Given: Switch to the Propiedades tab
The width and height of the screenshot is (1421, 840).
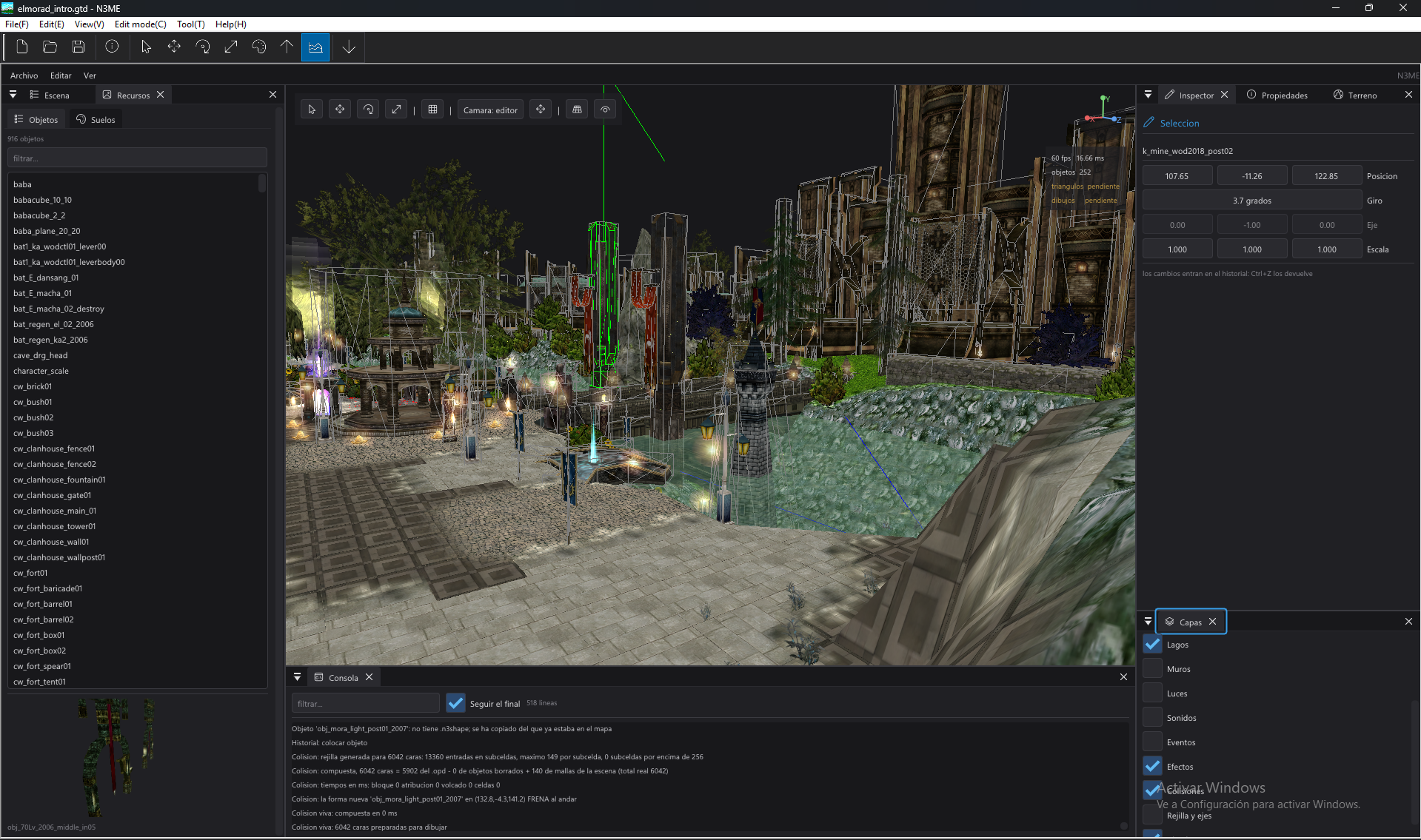Looking at the screenshot, I should click(x=1277, y=95).
